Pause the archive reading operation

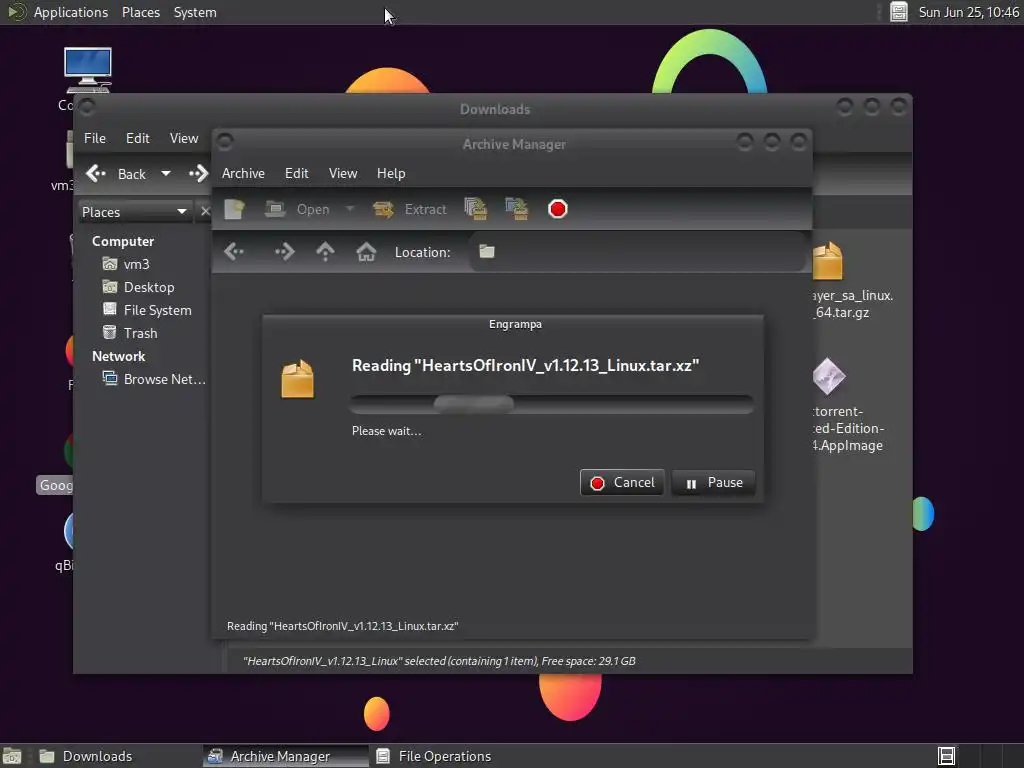coord(713,483)
